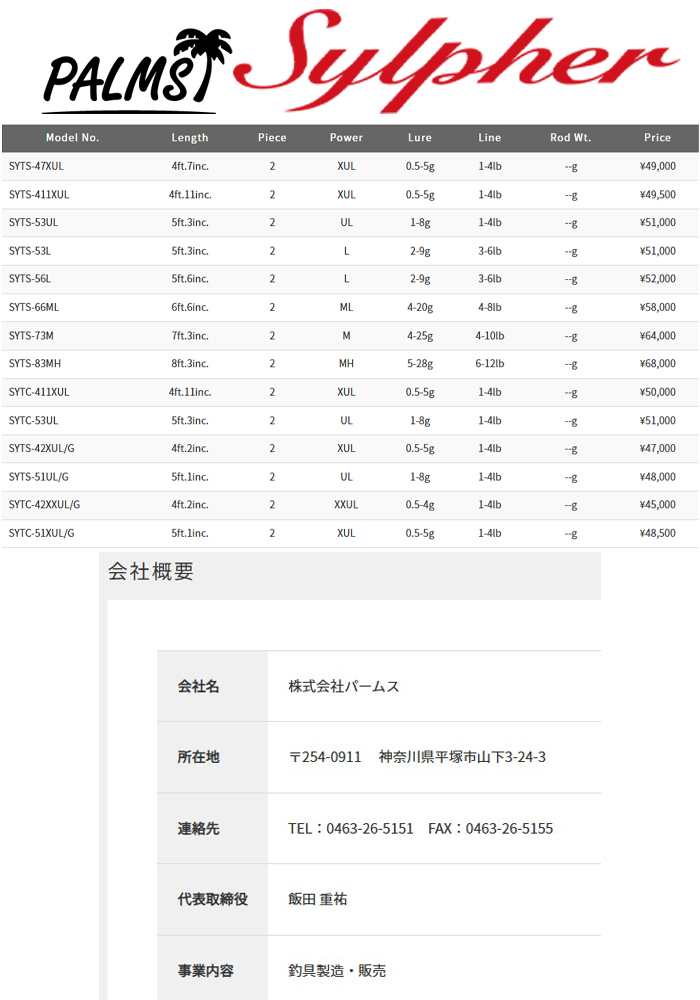Click the ¥45,000 price cell
The height and width of the screenshot is (1000, 700).
[x=657, y=504]
